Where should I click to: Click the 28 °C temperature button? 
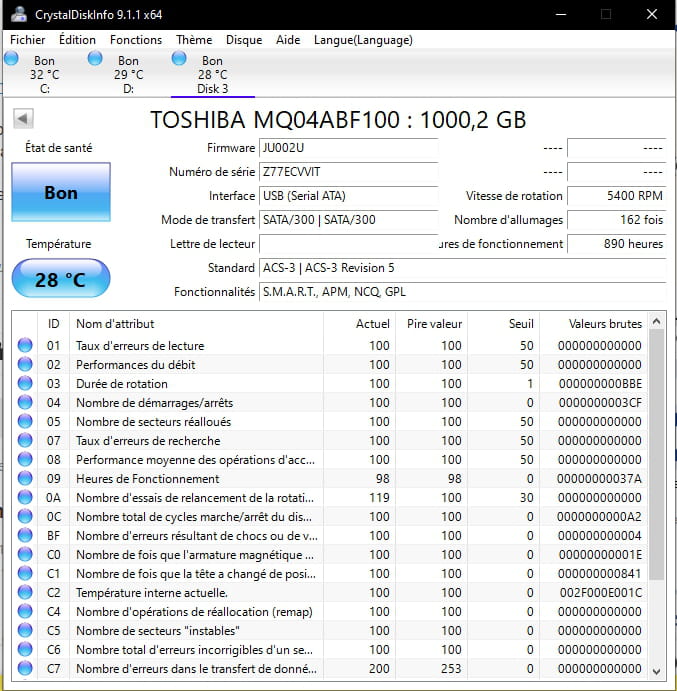coord(61,279)
